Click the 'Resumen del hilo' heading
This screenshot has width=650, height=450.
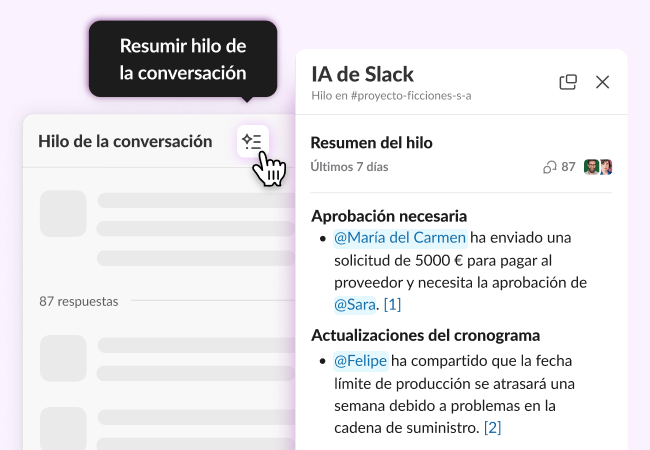pyautogui.click(x=371, y=143)
